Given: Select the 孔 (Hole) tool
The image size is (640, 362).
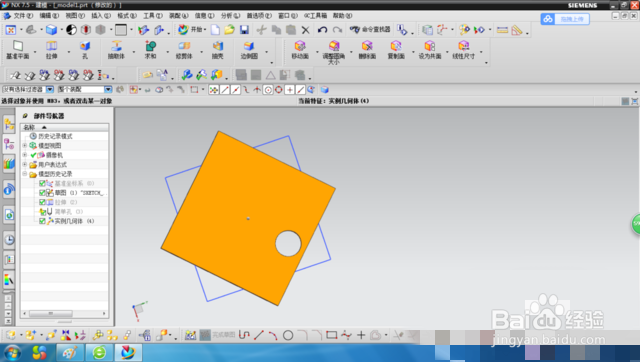Looking at the screenshot, I should [85, 50].
